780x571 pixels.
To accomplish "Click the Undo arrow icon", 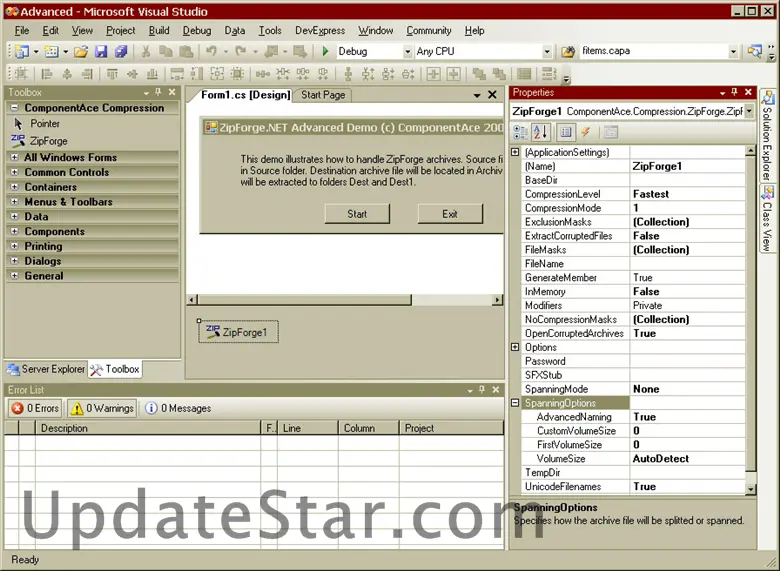I will pyautogui.click(x=211, y=51).
